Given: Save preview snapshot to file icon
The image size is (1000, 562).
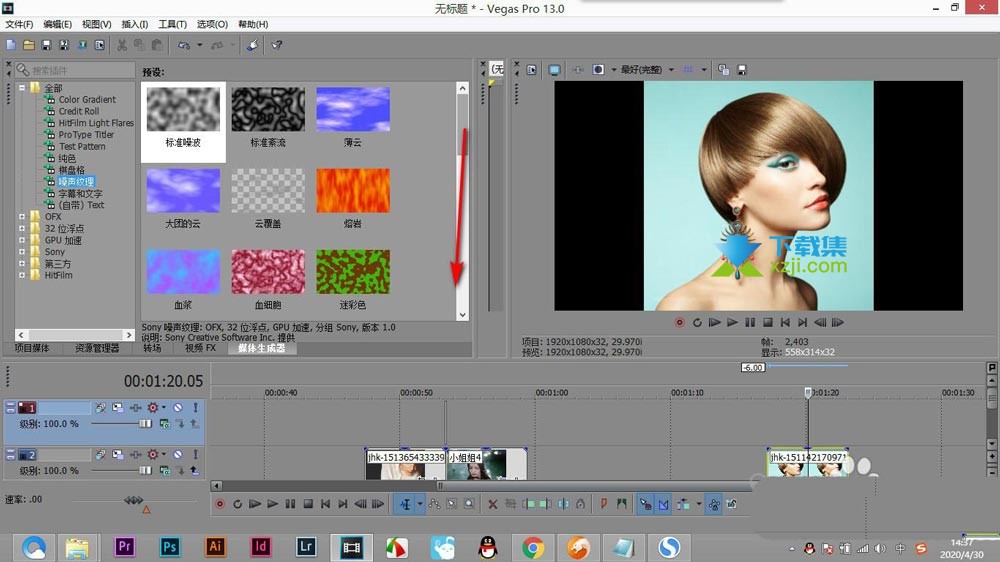Looking at the screenshot, I should (x=742, y=70).
